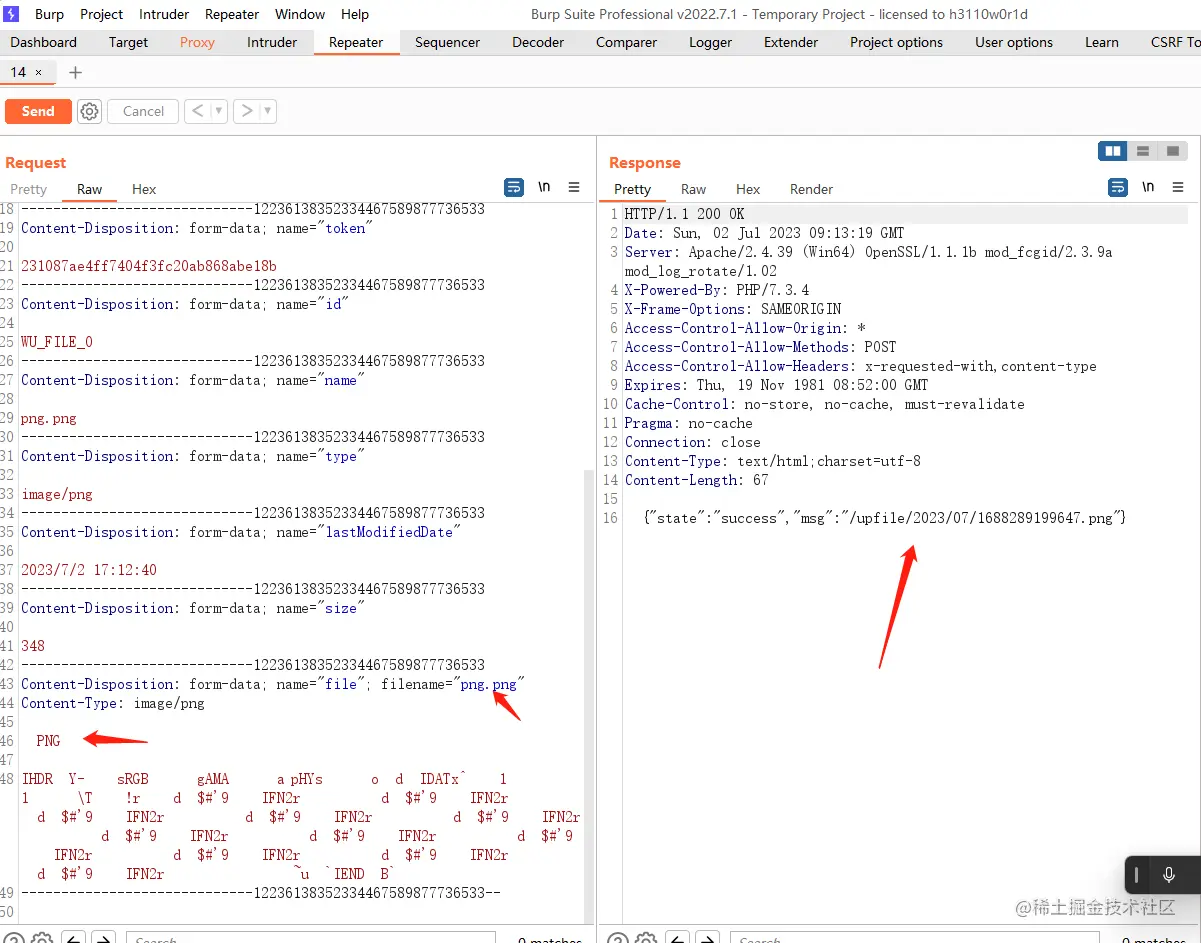This screenshot has height=943, width=1201.
Task: Switch to side-by-side split layout
Action: [1112, 151]
